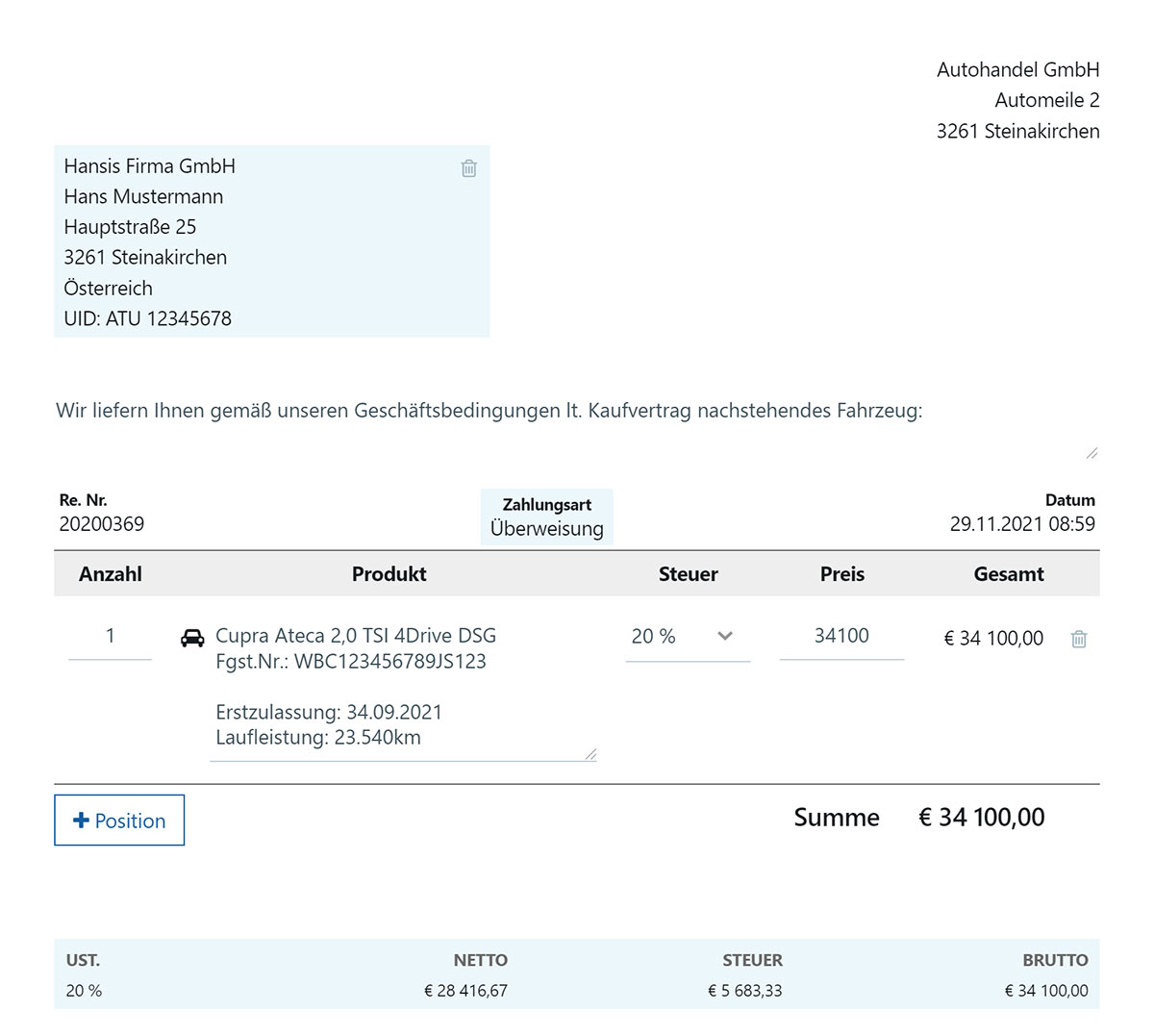The image size is (1154, 1036).
Task: Click 'Automeile 2' sender address
Action: click(x=1047, y=100)
